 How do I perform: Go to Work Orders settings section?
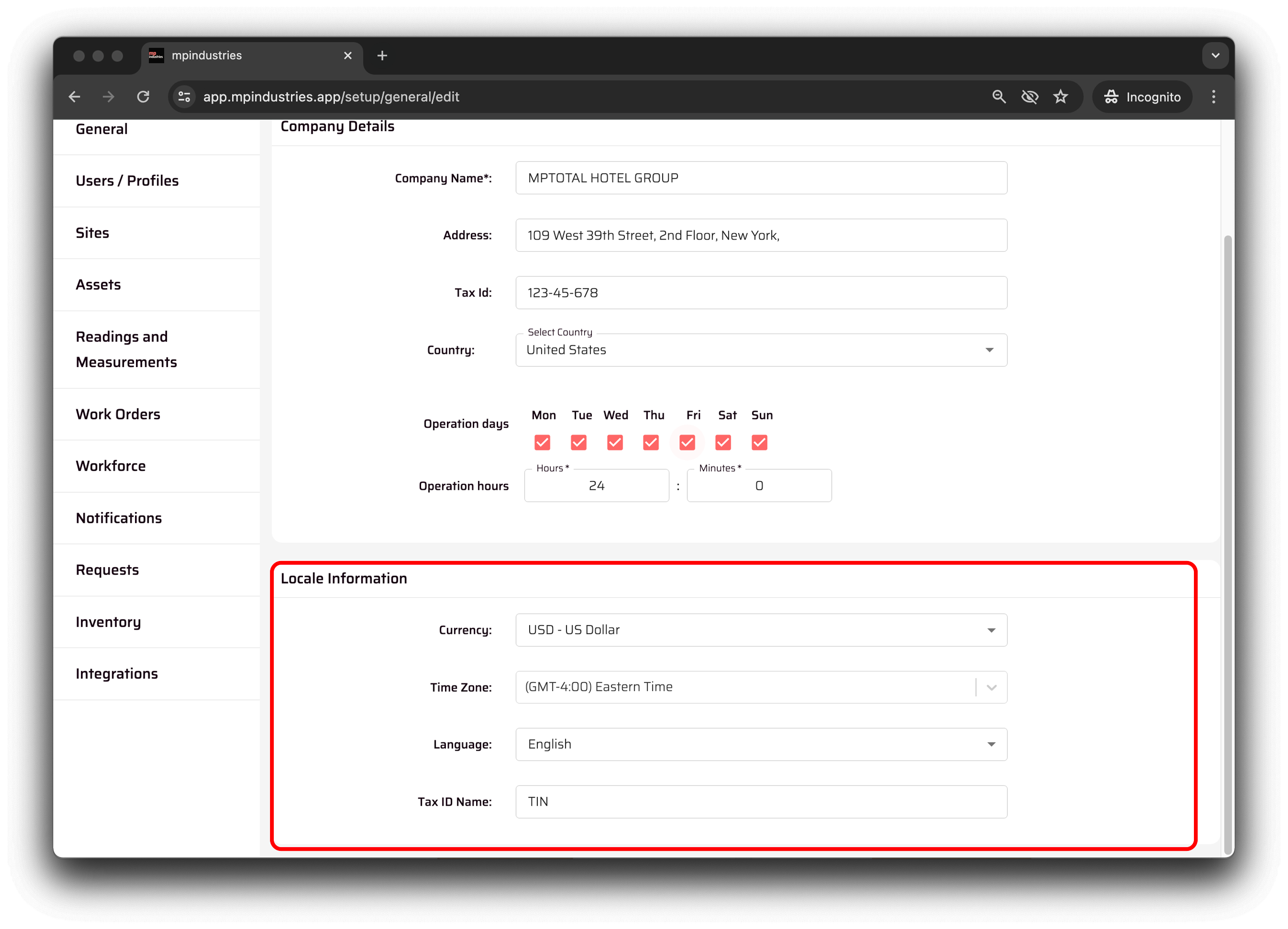[118, 414]
